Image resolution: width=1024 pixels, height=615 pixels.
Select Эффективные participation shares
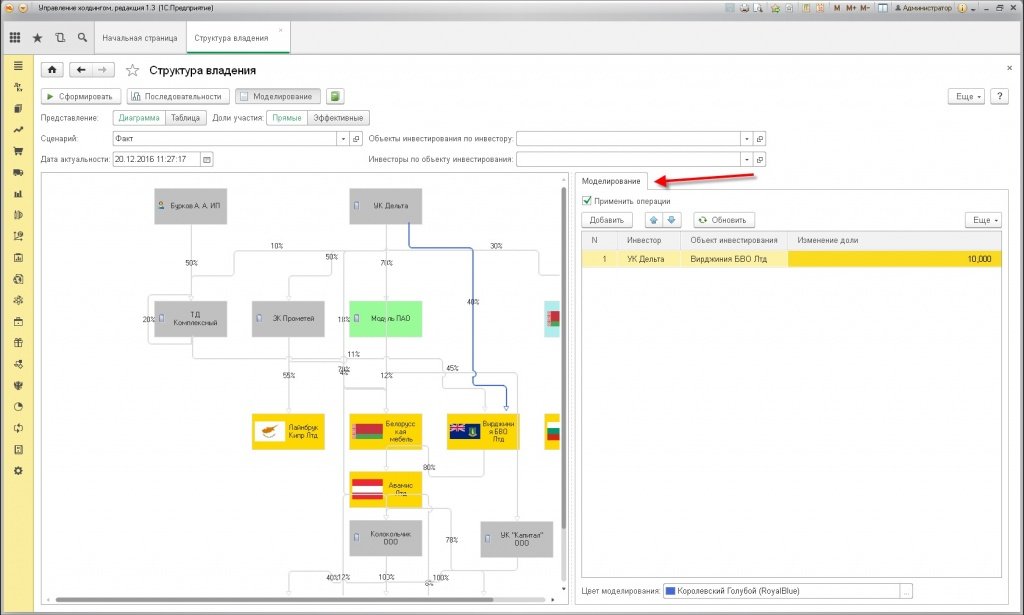click(338, 118)
